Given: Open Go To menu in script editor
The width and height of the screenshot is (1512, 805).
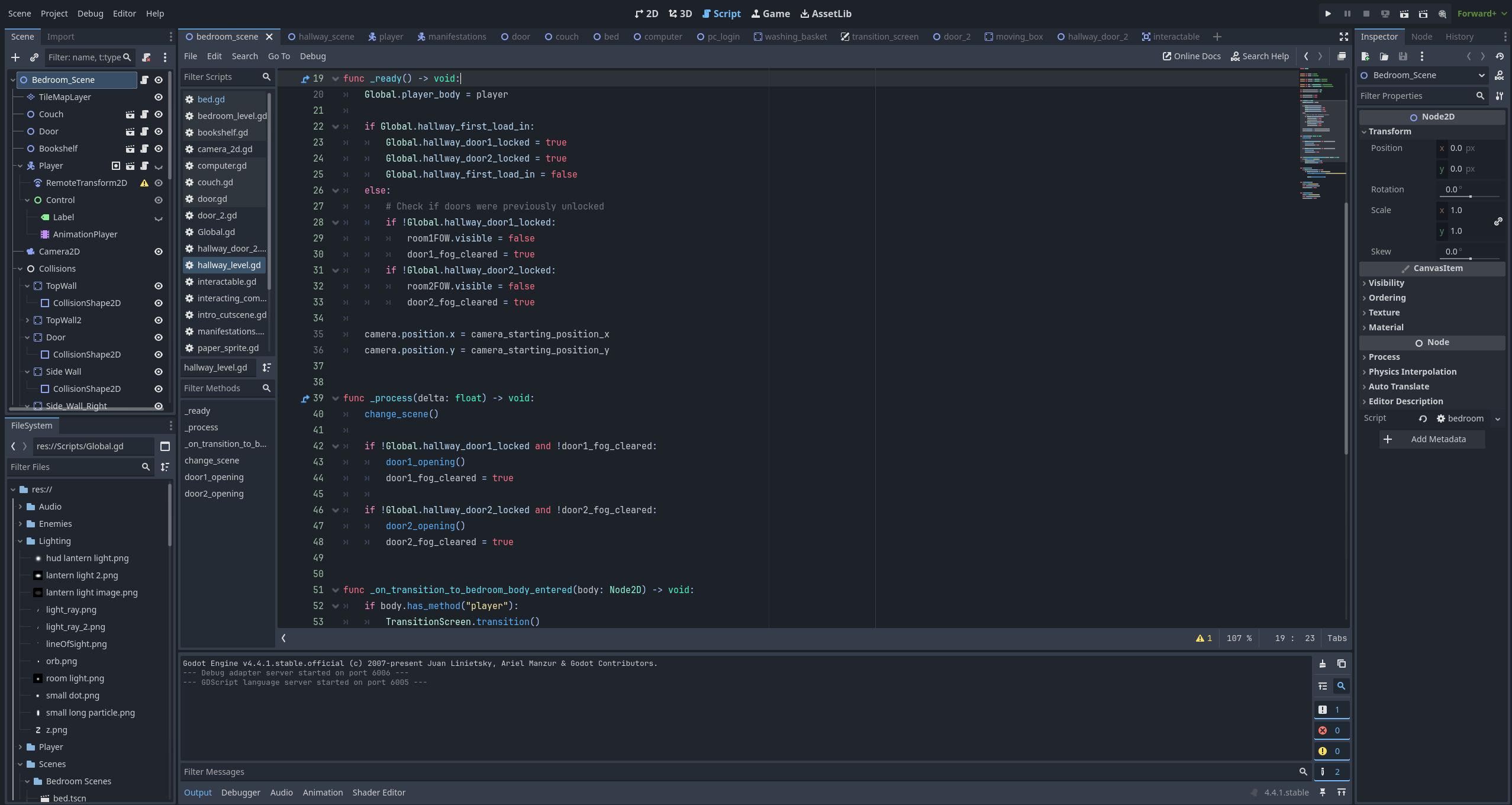Looking at the screenshot, I should tap(279, 56).
